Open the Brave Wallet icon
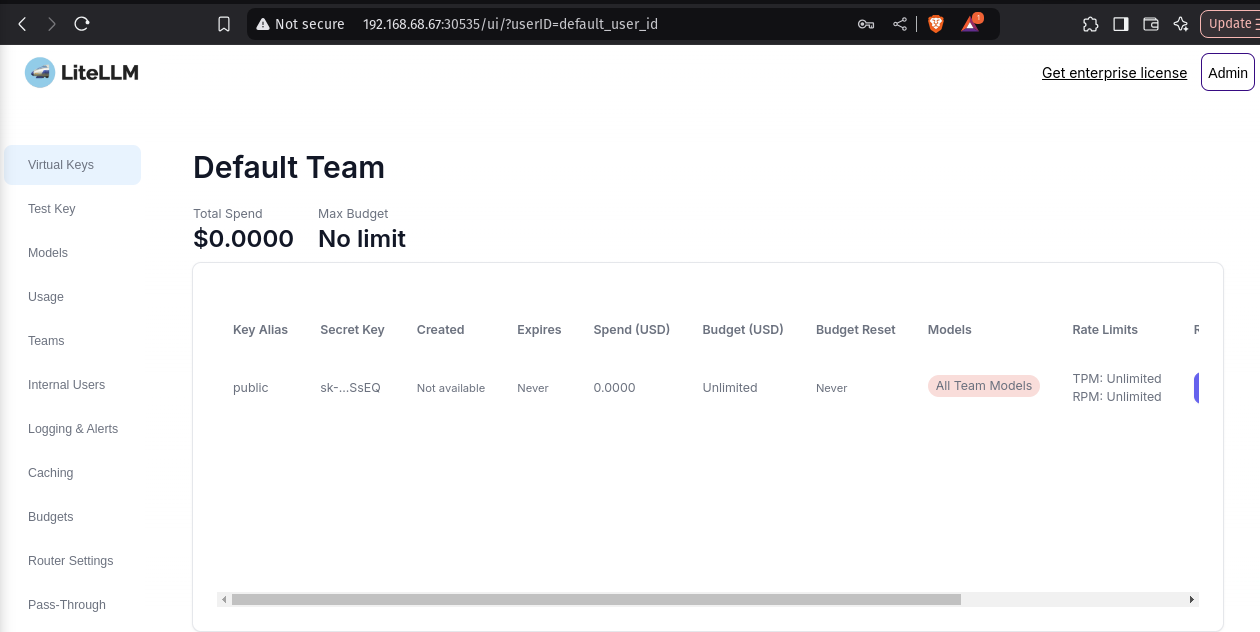Image resolution: width=1260 pixels, height=632 pixels. [1151, 24]
